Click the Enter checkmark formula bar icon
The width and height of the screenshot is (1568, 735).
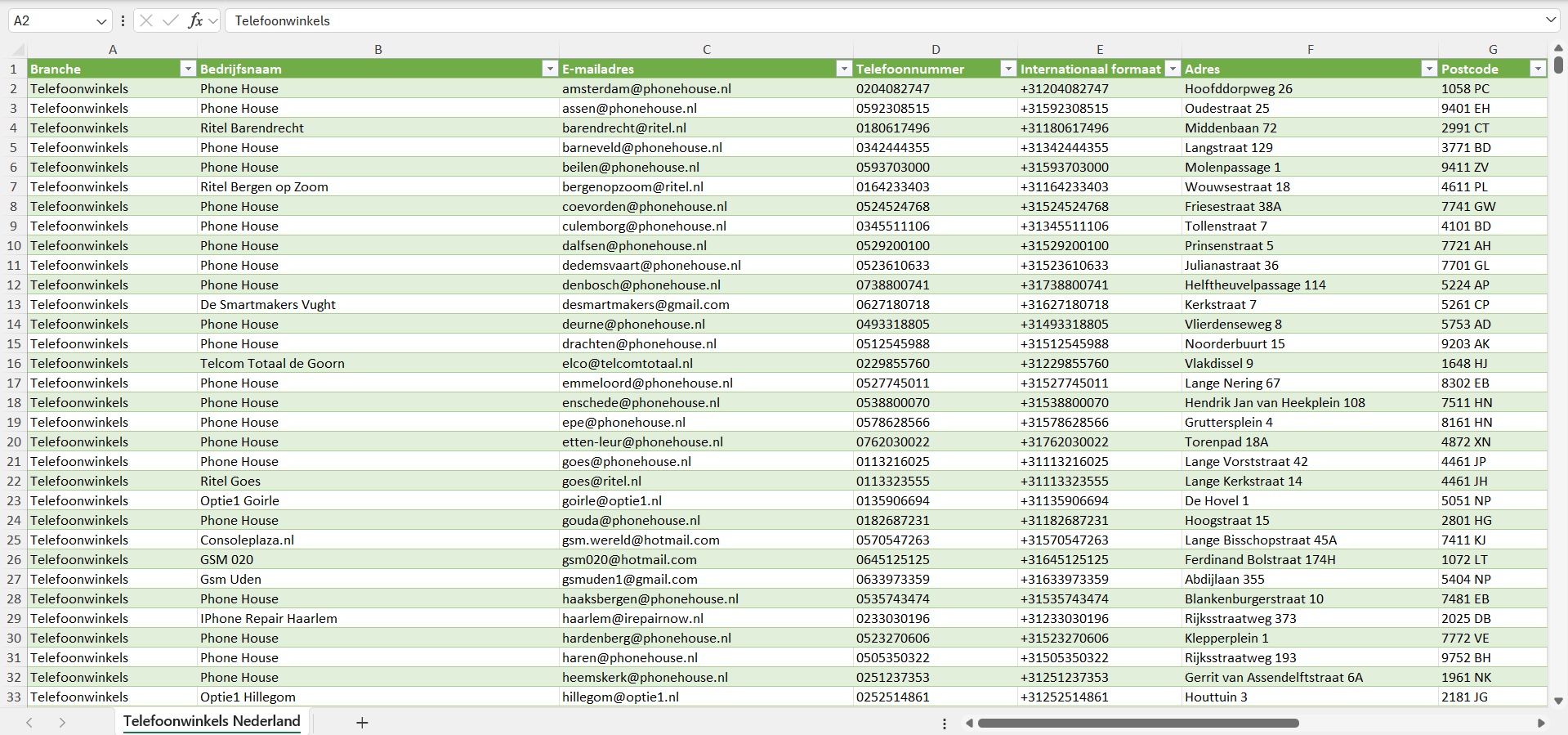170,20
